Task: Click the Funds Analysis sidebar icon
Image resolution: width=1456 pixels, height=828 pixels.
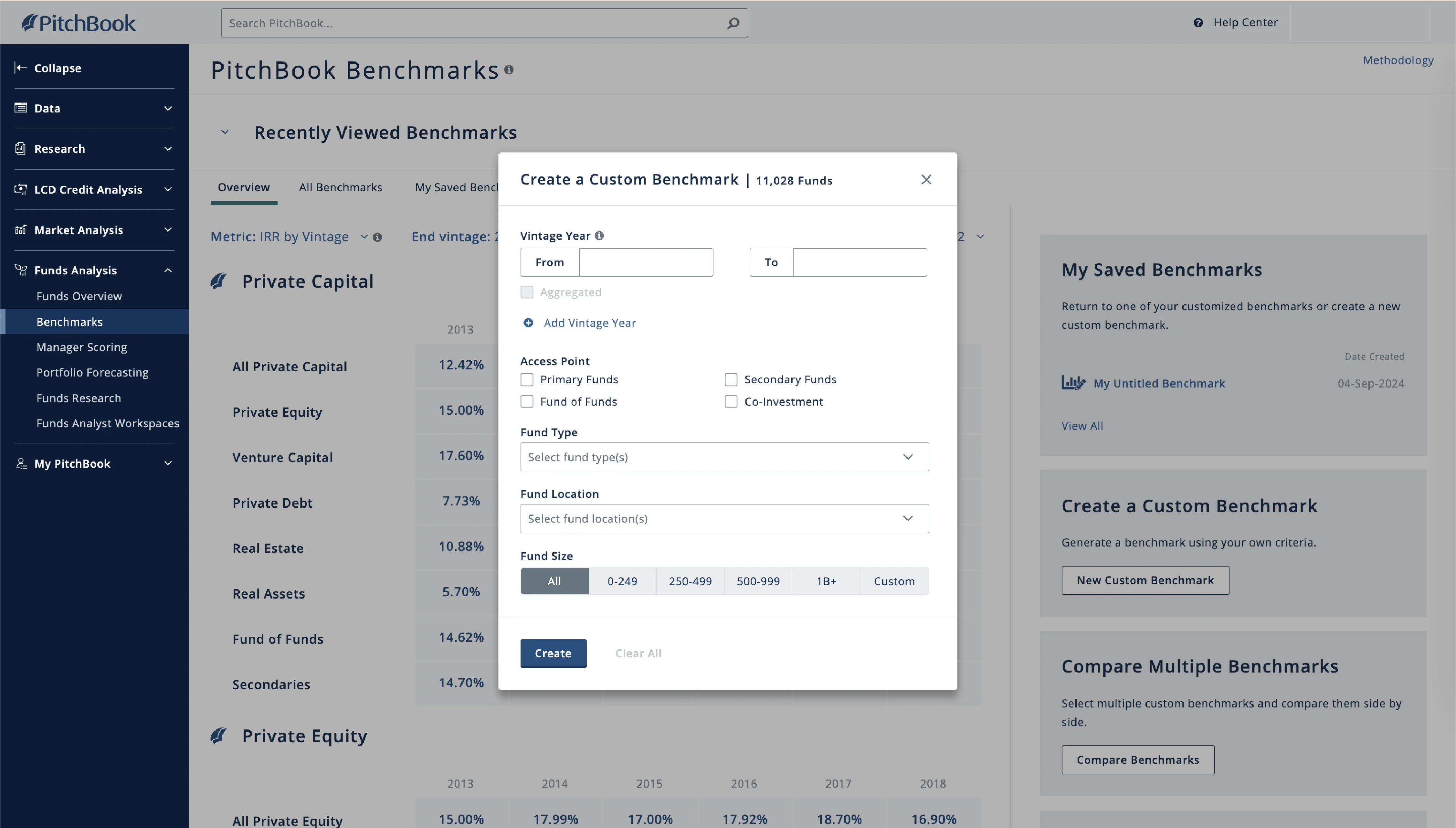Action: 20,270
